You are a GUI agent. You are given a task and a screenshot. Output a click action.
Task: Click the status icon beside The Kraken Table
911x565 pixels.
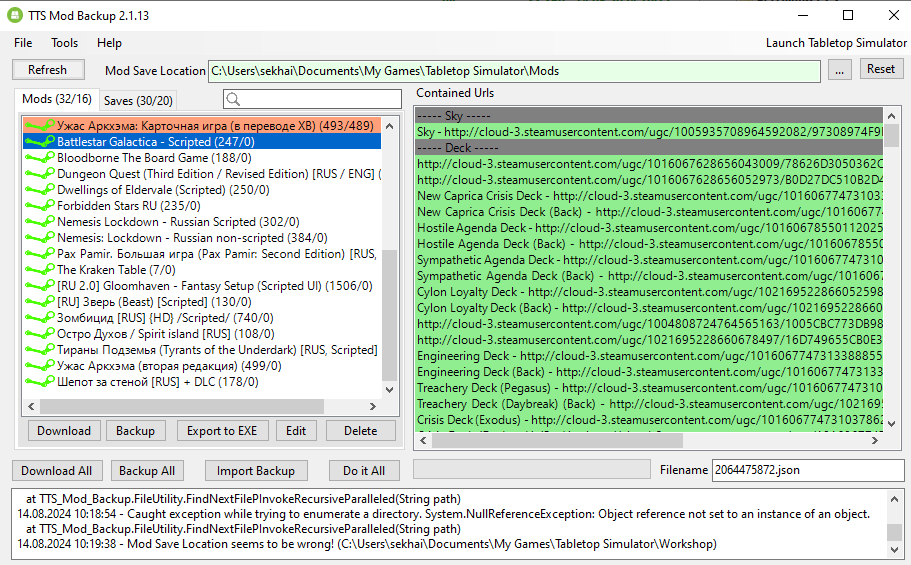click(40, 270)
